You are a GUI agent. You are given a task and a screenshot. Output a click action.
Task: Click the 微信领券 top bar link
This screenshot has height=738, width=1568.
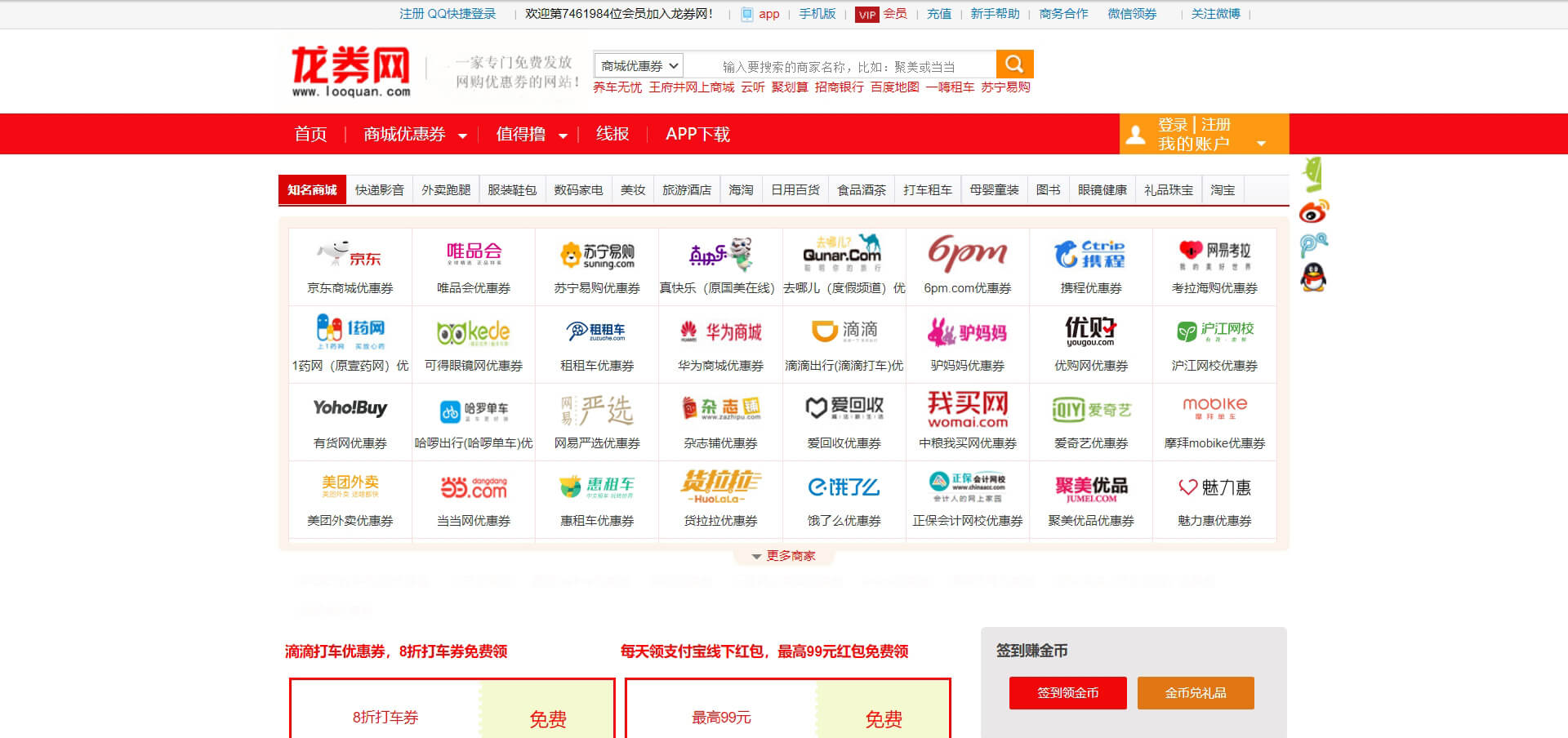click(1132, 14)
